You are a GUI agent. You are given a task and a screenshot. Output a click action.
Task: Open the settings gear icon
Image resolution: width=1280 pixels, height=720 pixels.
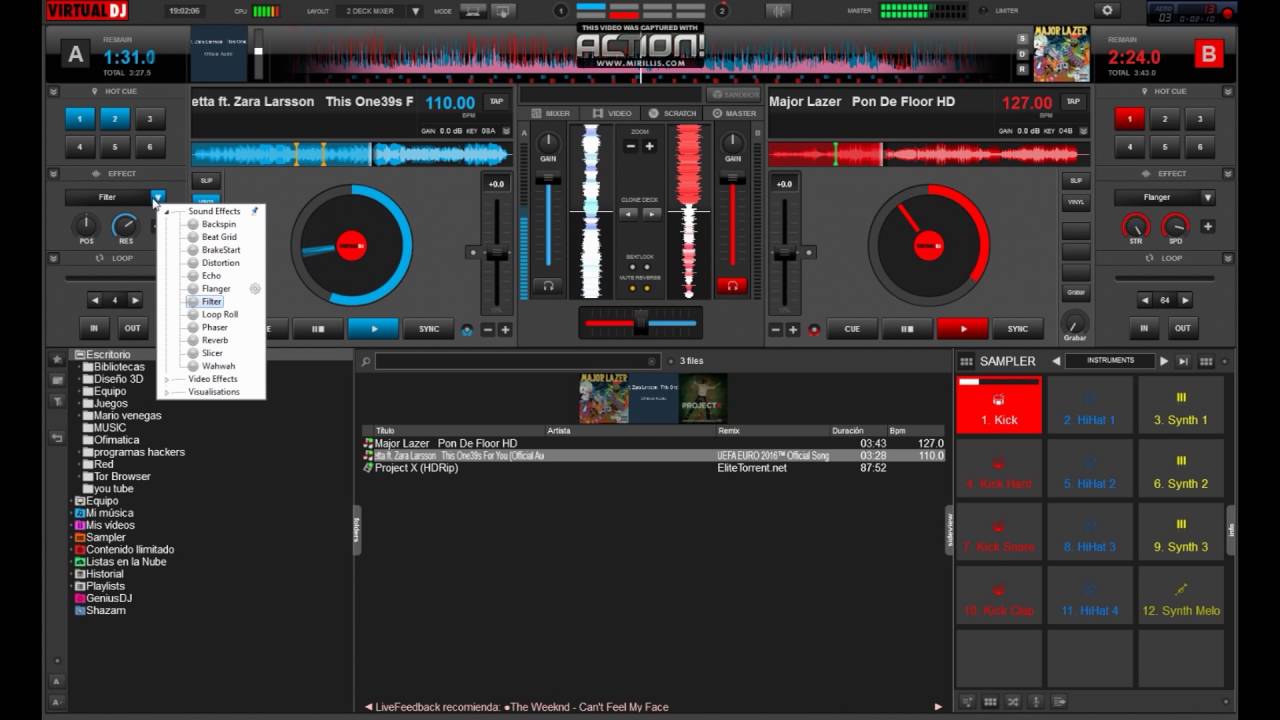tap(1106, 11)
